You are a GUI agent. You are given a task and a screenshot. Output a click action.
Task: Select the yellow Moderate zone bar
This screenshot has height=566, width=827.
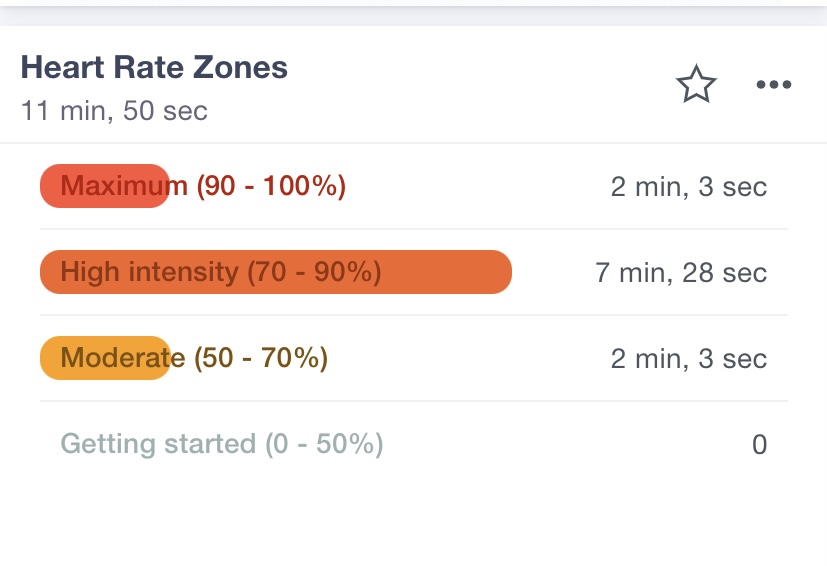[x=105, y=358]
